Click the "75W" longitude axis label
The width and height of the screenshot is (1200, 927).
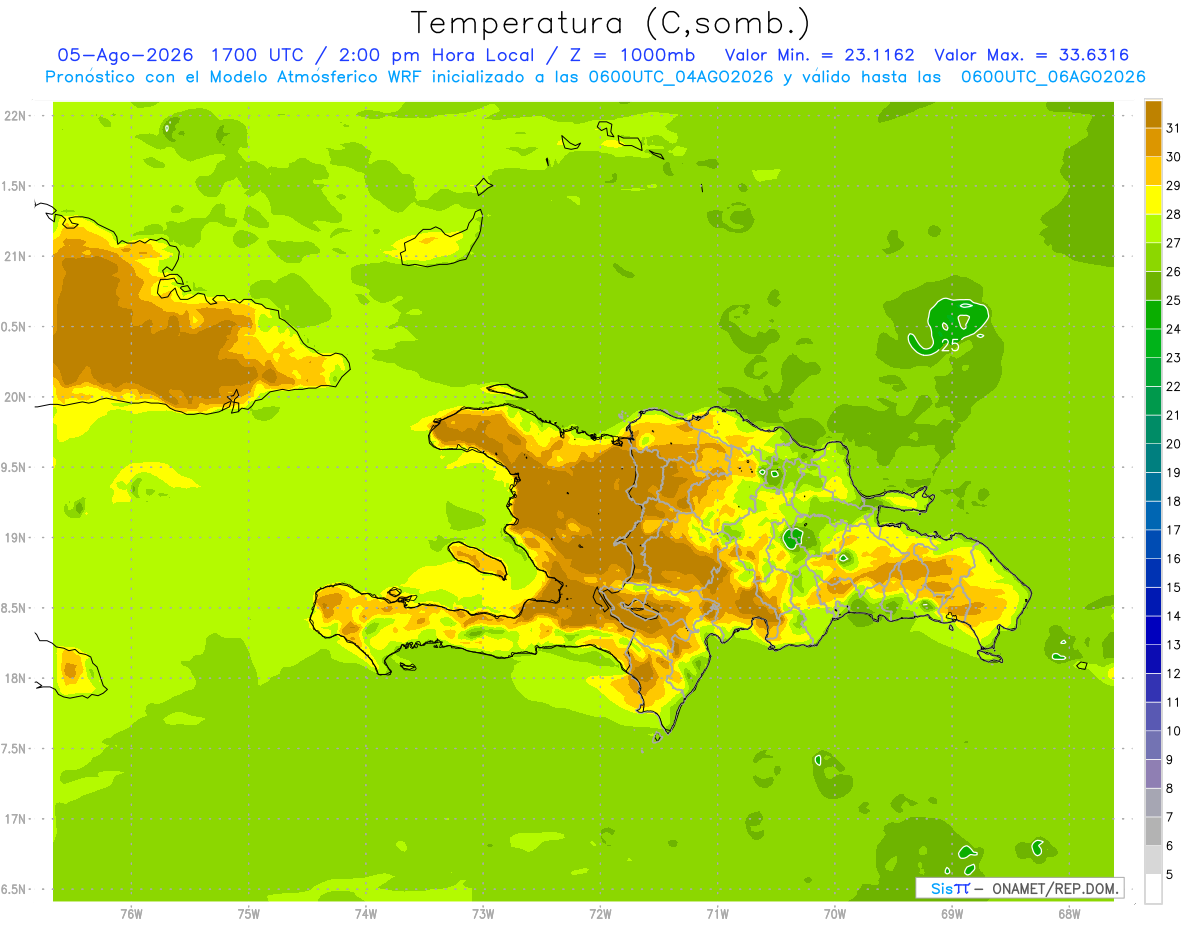click(x=248, y=913)
